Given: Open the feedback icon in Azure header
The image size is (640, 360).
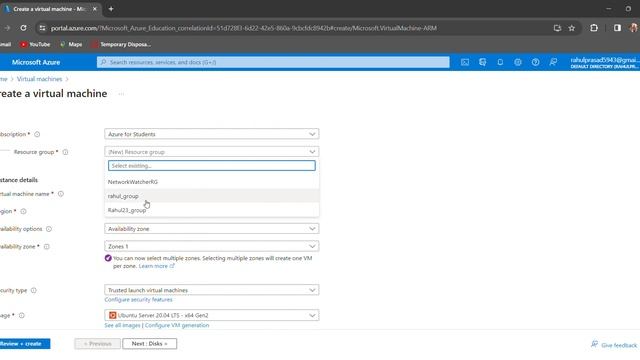Looking at the screenshot, I should 553,62.
